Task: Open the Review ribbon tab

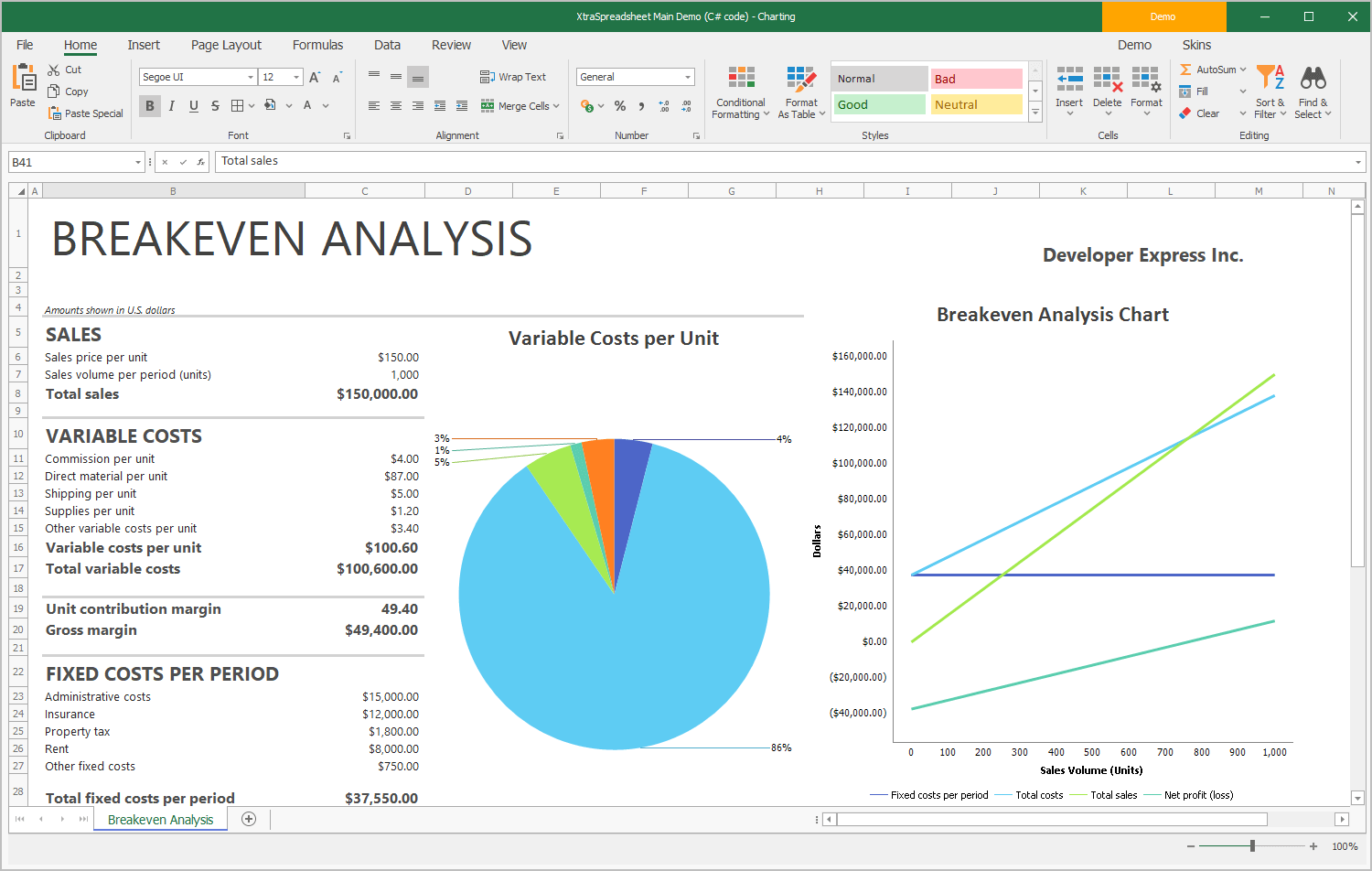Action: tap(451, 44)
